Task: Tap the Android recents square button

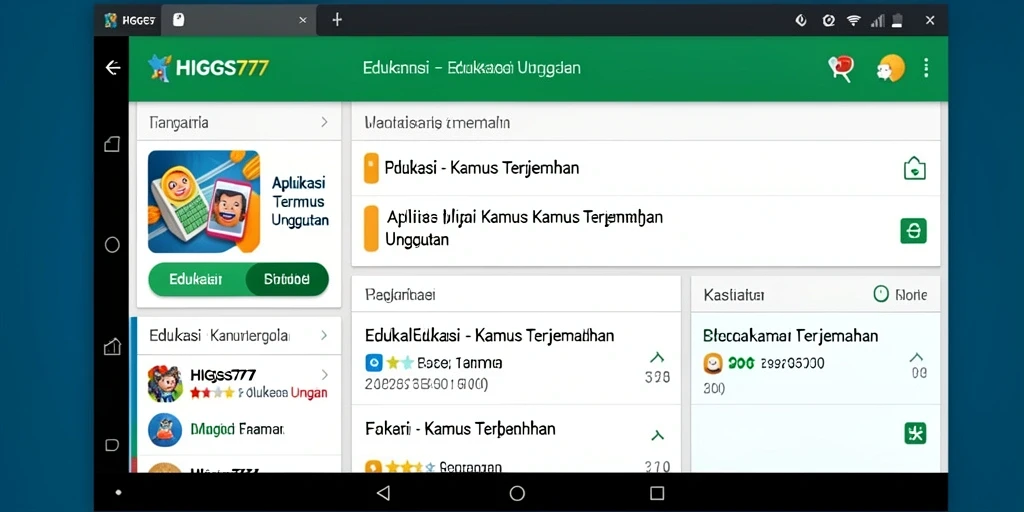Action: pos(657,492)
